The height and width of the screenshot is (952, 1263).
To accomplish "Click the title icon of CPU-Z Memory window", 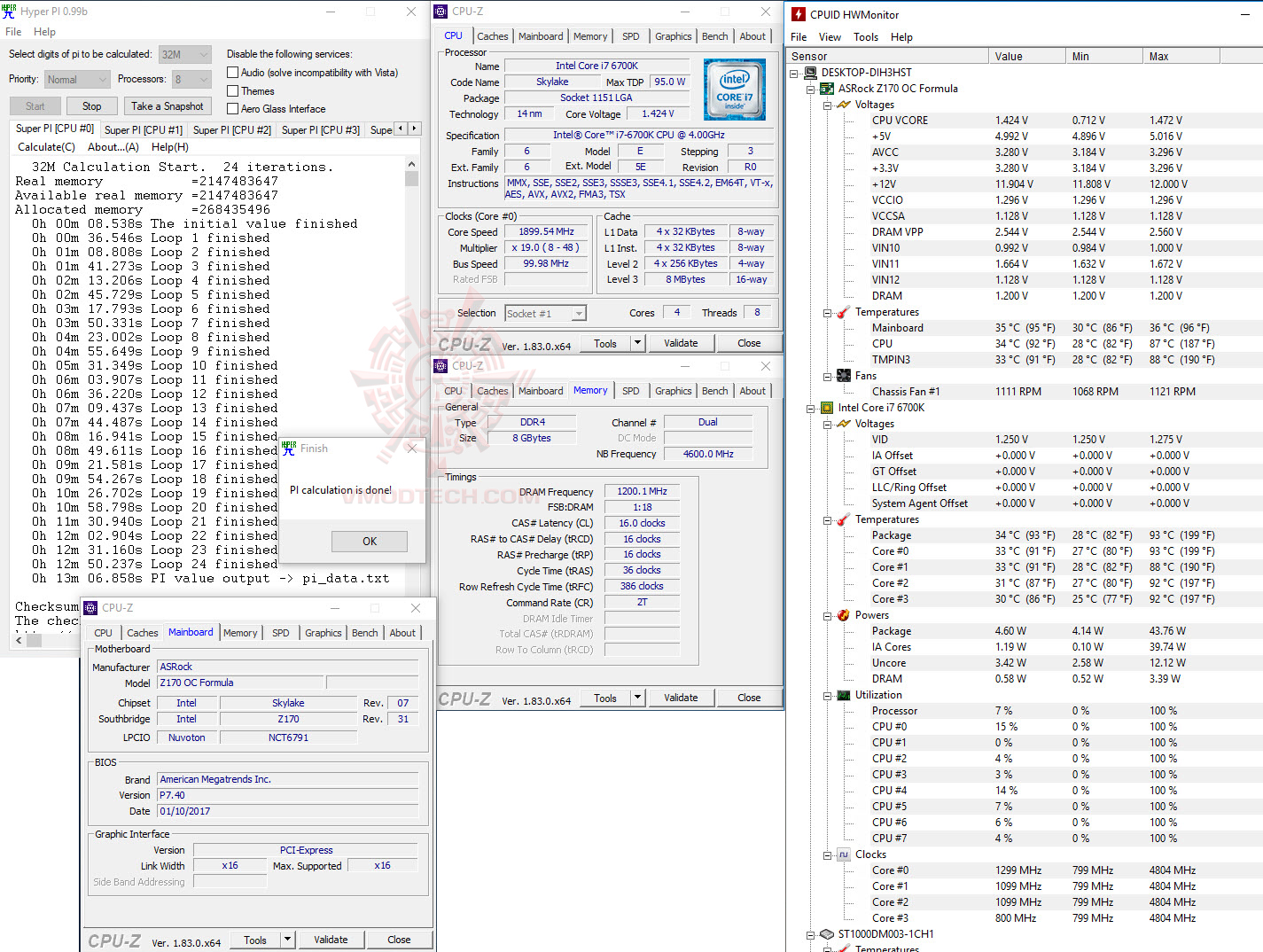I will (x=440, y=366).
